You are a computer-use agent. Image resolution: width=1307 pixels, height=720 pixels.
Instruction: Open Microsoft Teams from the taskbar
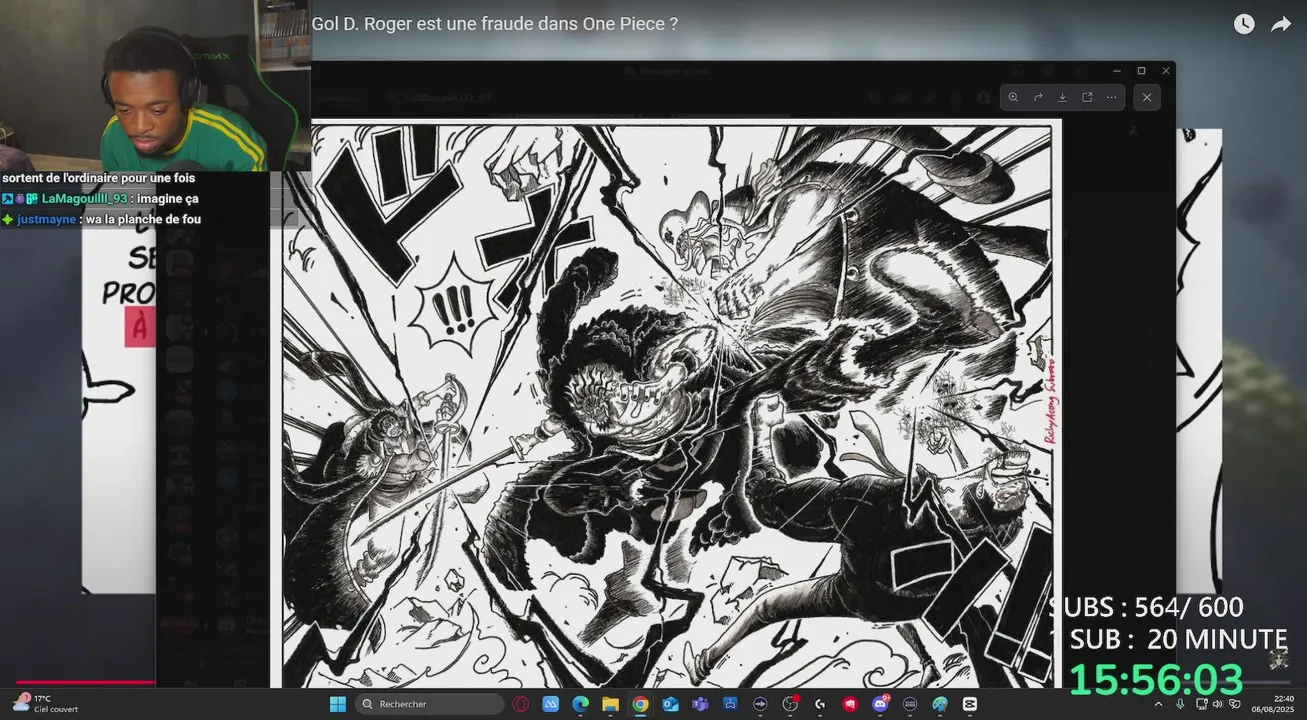click(700, 704)
